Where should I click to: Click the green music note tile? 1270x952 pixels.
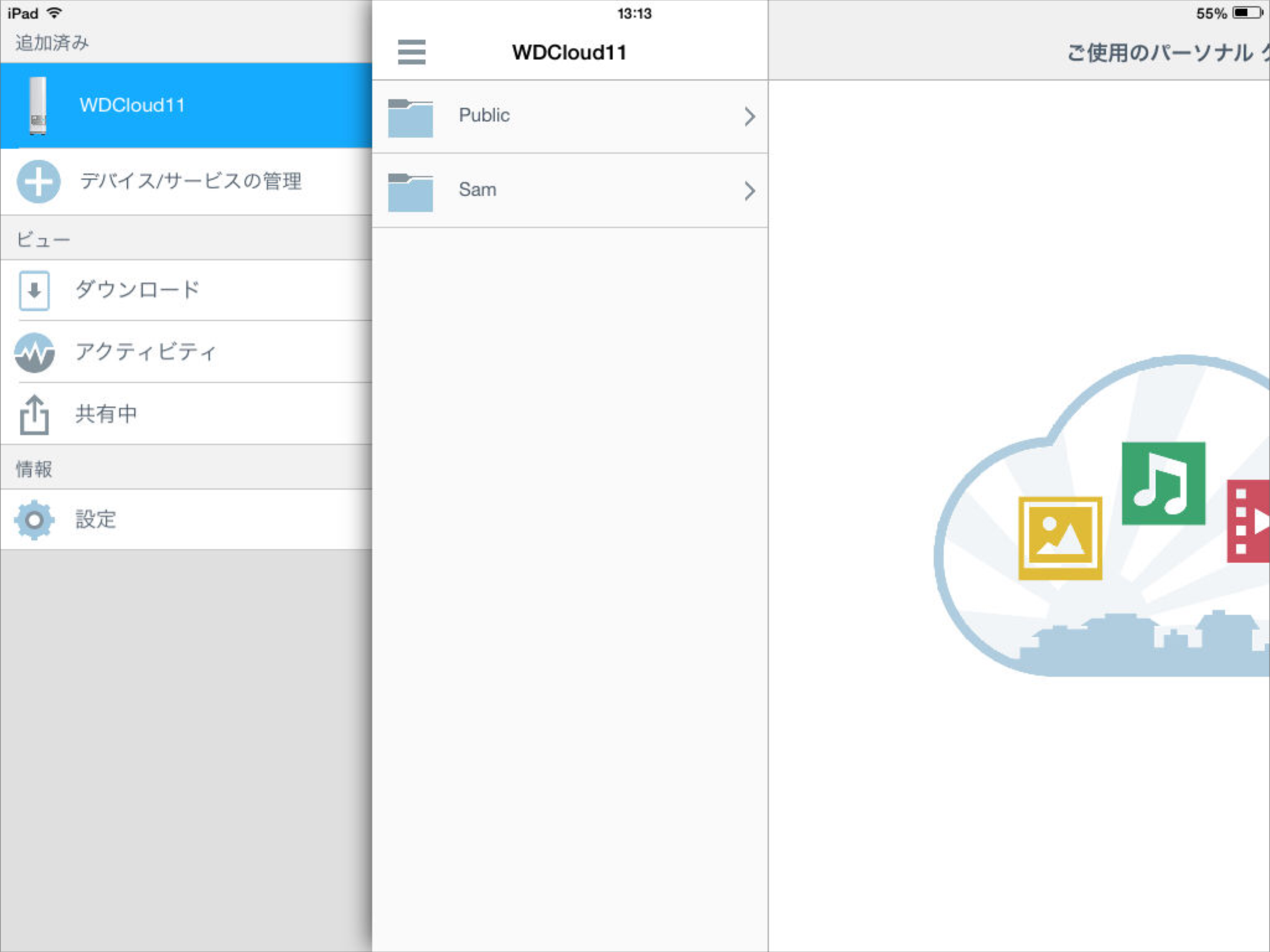click(1163, 483)
